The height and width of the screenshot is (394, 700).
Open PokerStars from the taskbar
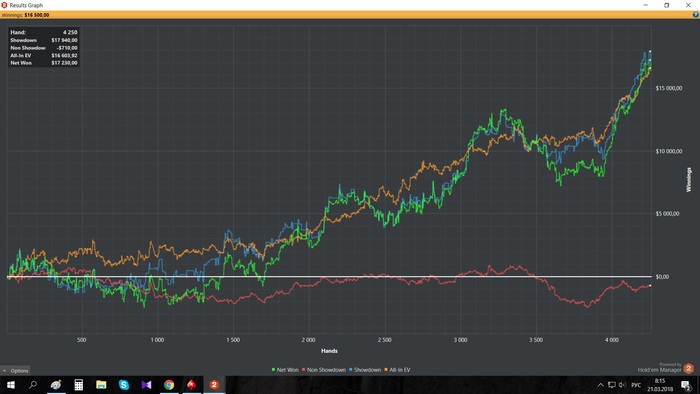192,385
